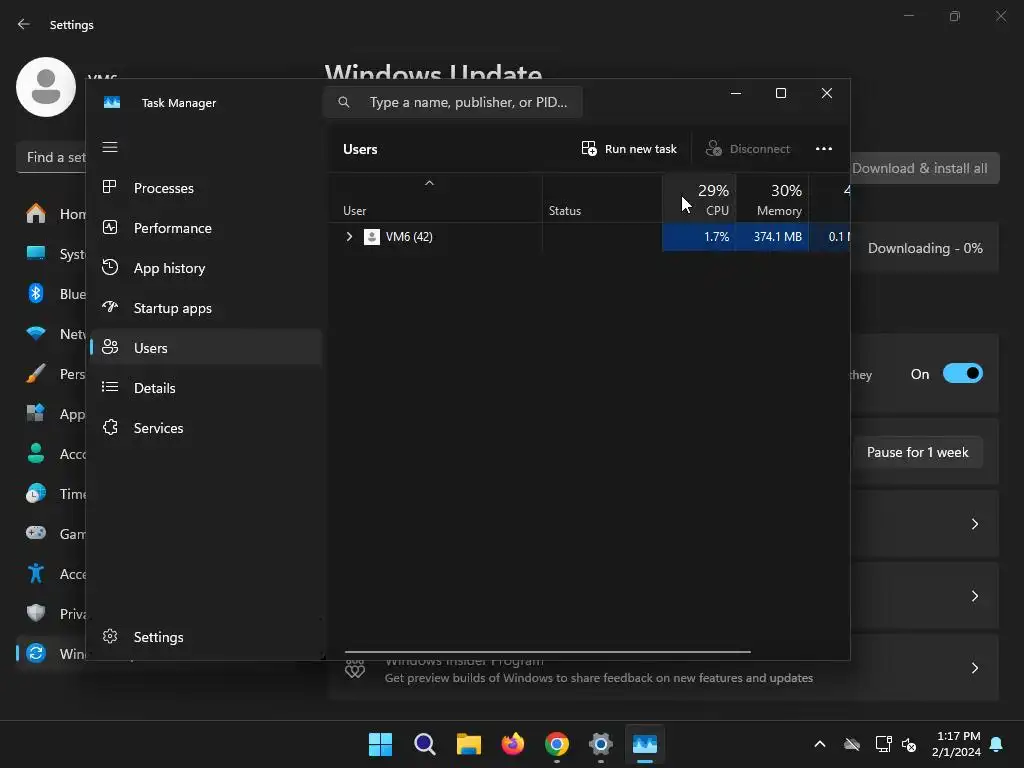Open the Windows Insider Program chevron
The height and width of the screenshot is (768, 1024).
tap(974, 668)
